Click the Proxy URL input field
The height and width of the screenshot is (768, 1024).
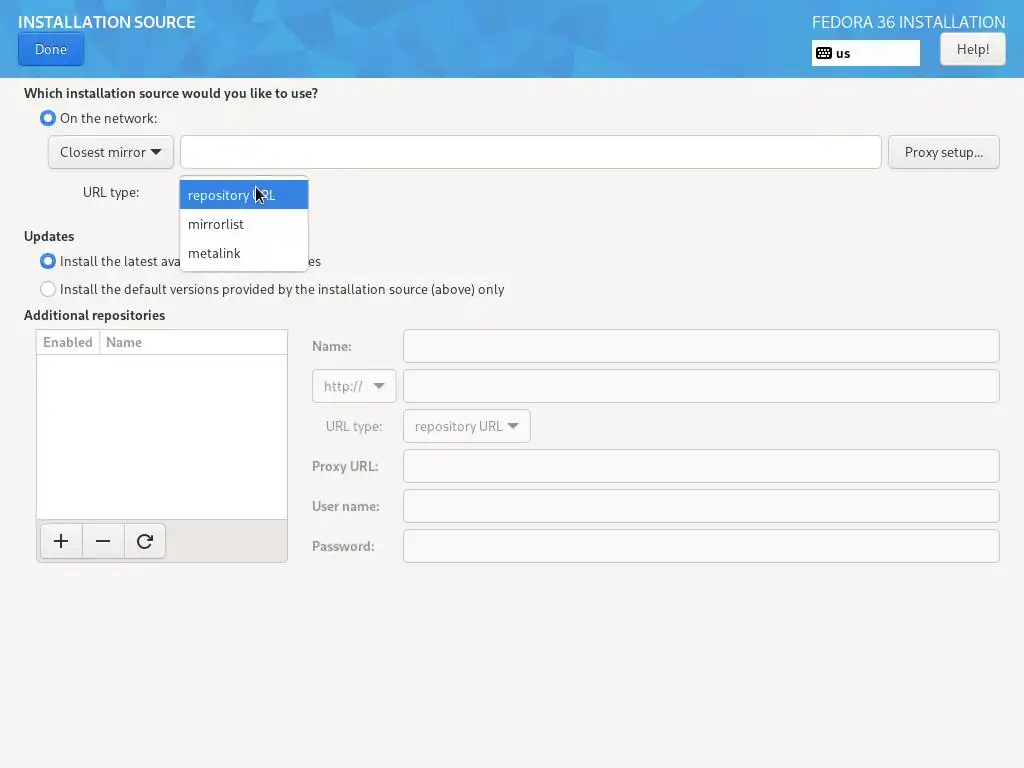(x=701, y=466)
